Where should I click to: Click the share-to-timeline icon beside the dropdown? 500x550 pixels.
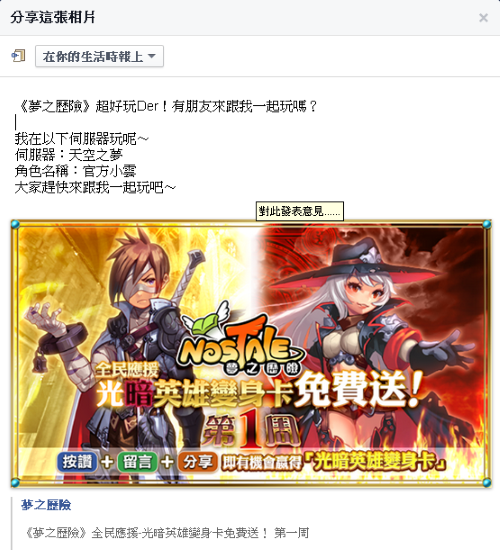[18, 56]
